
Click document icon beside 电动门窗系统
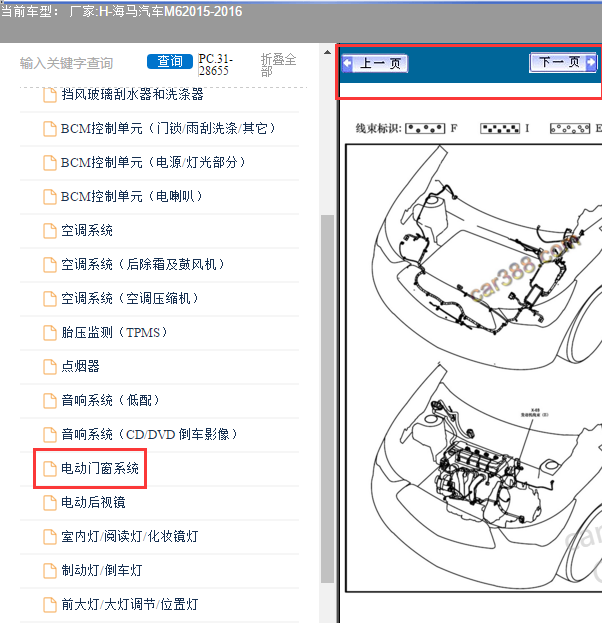point(50,468)
